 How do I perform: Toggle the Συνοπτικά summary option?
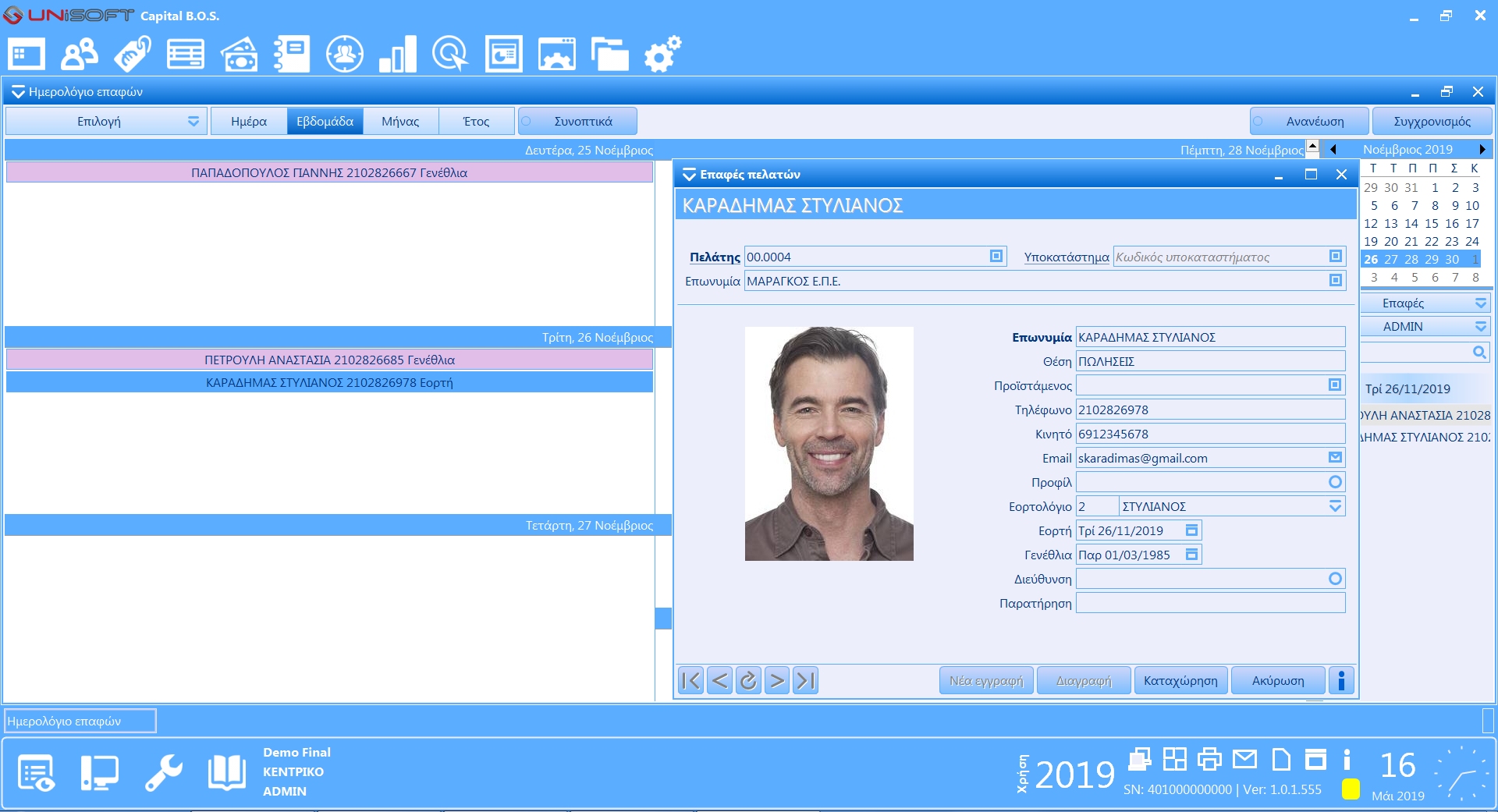(x=577, y=122)
